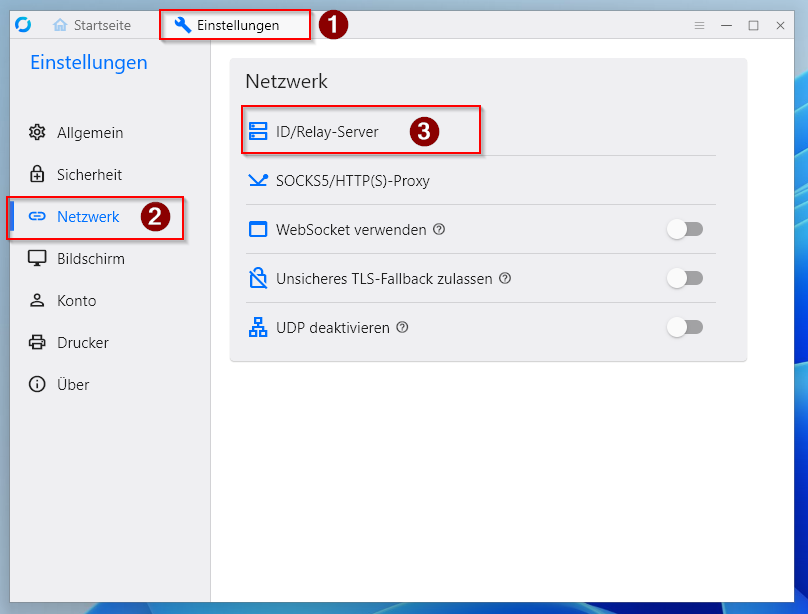
Task: Select the Konto person icon
Action: [x=37, y=300]
